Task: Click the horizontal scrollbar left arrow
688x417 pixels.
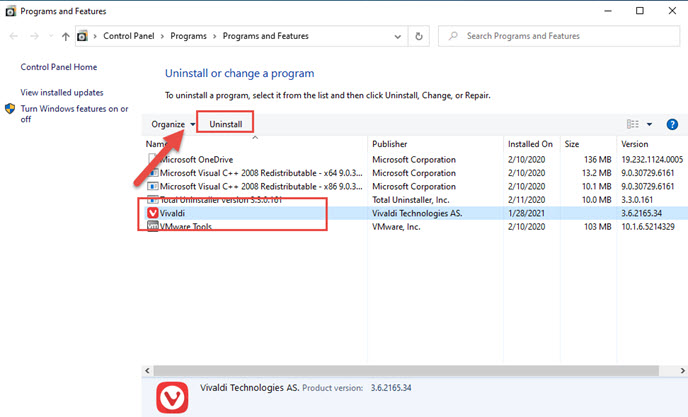Action: tap(147, 370)
